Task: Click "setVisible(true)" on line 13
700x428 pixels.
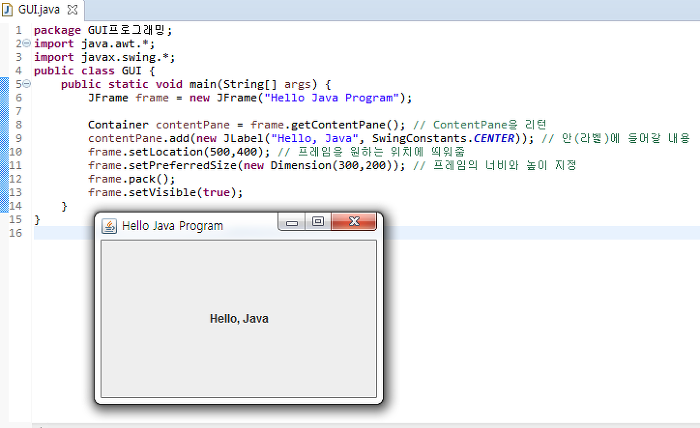Action: coord(182,192)
